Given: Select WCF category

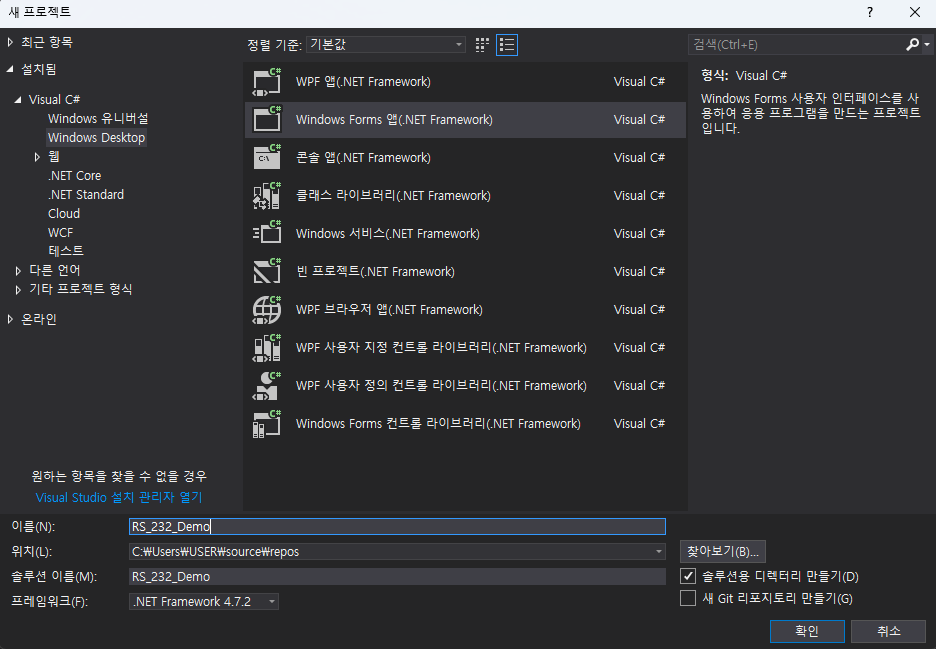Looking at the screenshot, I should pos(60,232).
